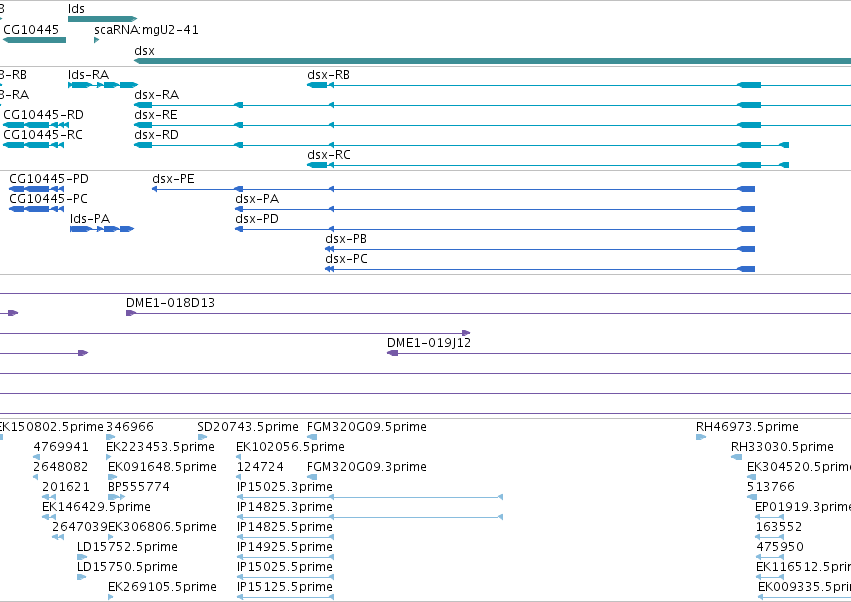Select the EK306806.5prime EST
Image resolution: width=851 pixels, height=602 pixels.
[111, 537]
